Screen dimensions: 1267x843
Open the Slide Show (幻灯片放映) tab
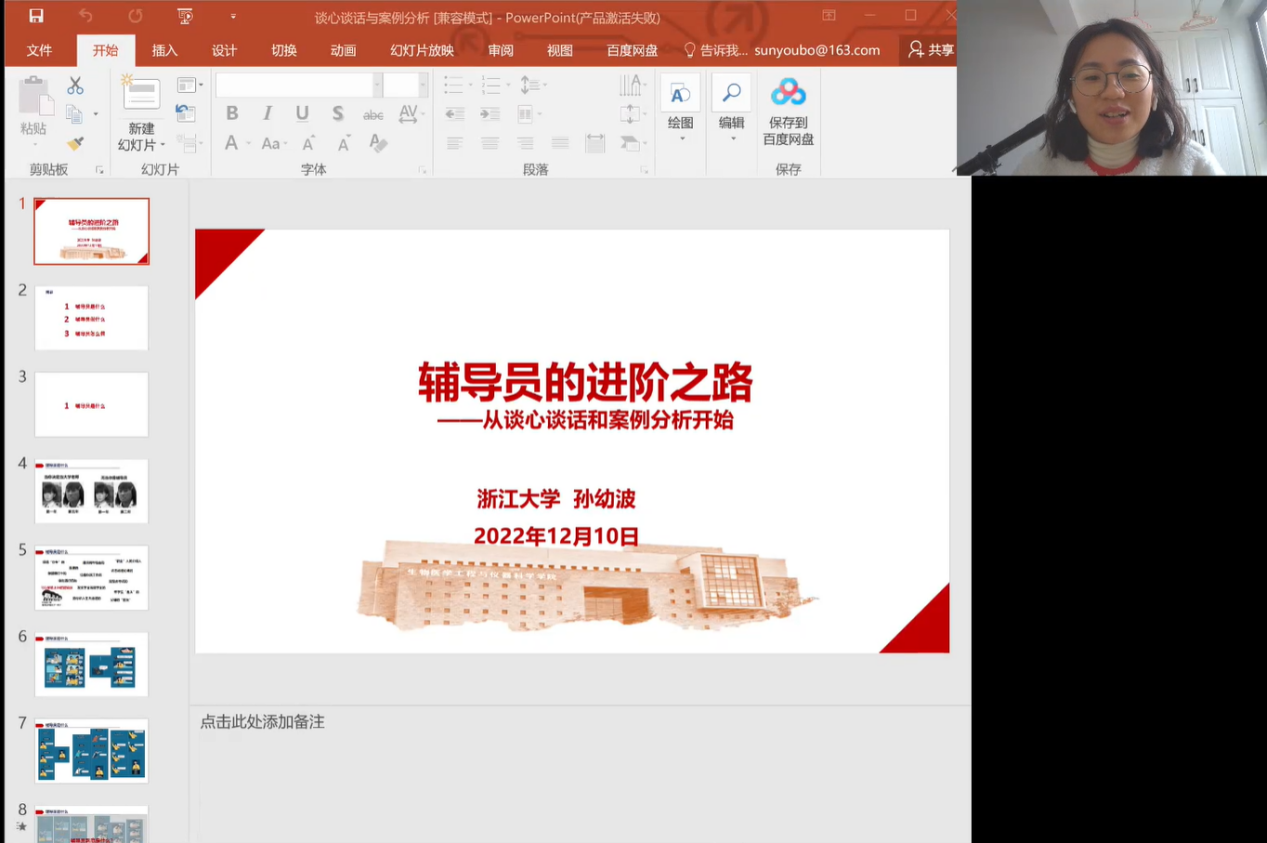point(422,50)
